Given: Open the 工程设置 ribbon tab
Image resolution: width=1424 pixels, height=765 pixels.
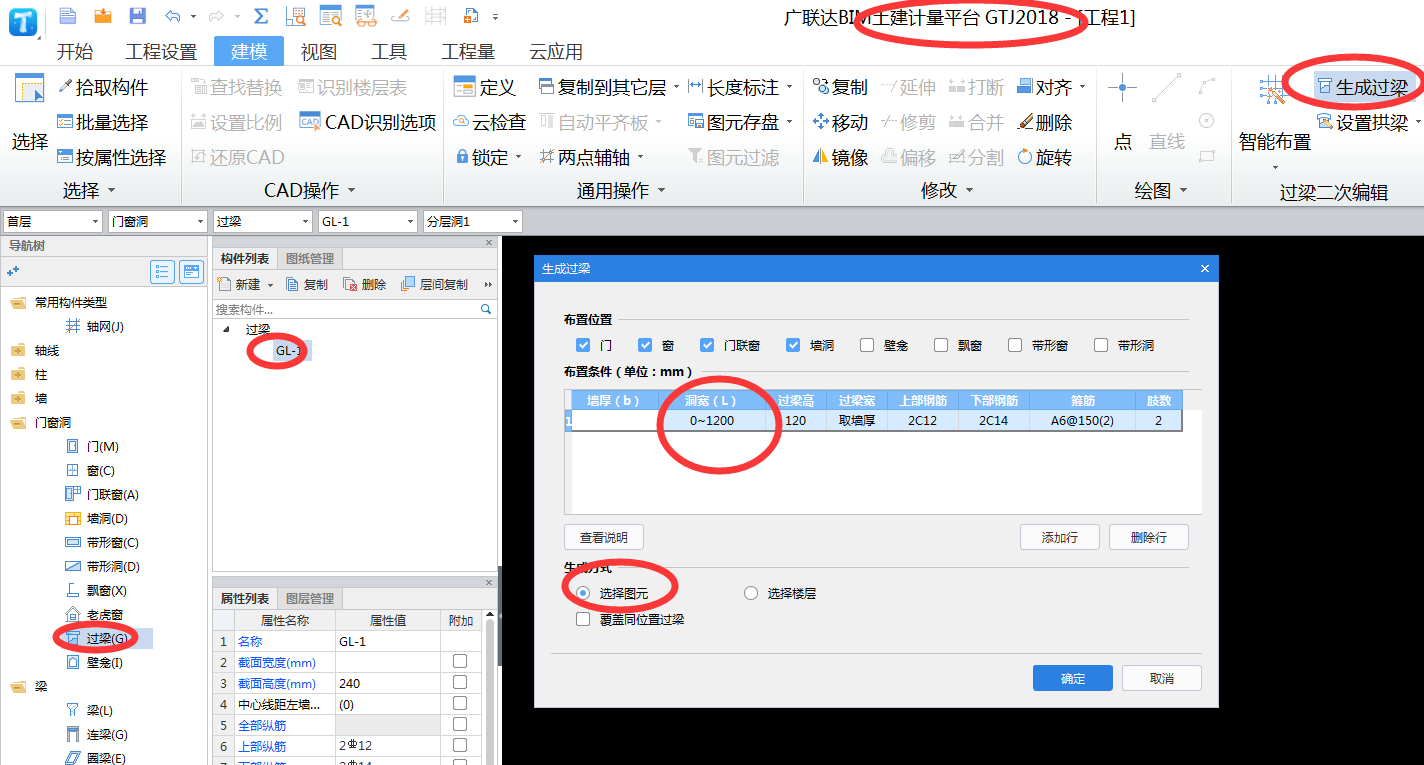Looking at the screenshot, I should [161, 52].
